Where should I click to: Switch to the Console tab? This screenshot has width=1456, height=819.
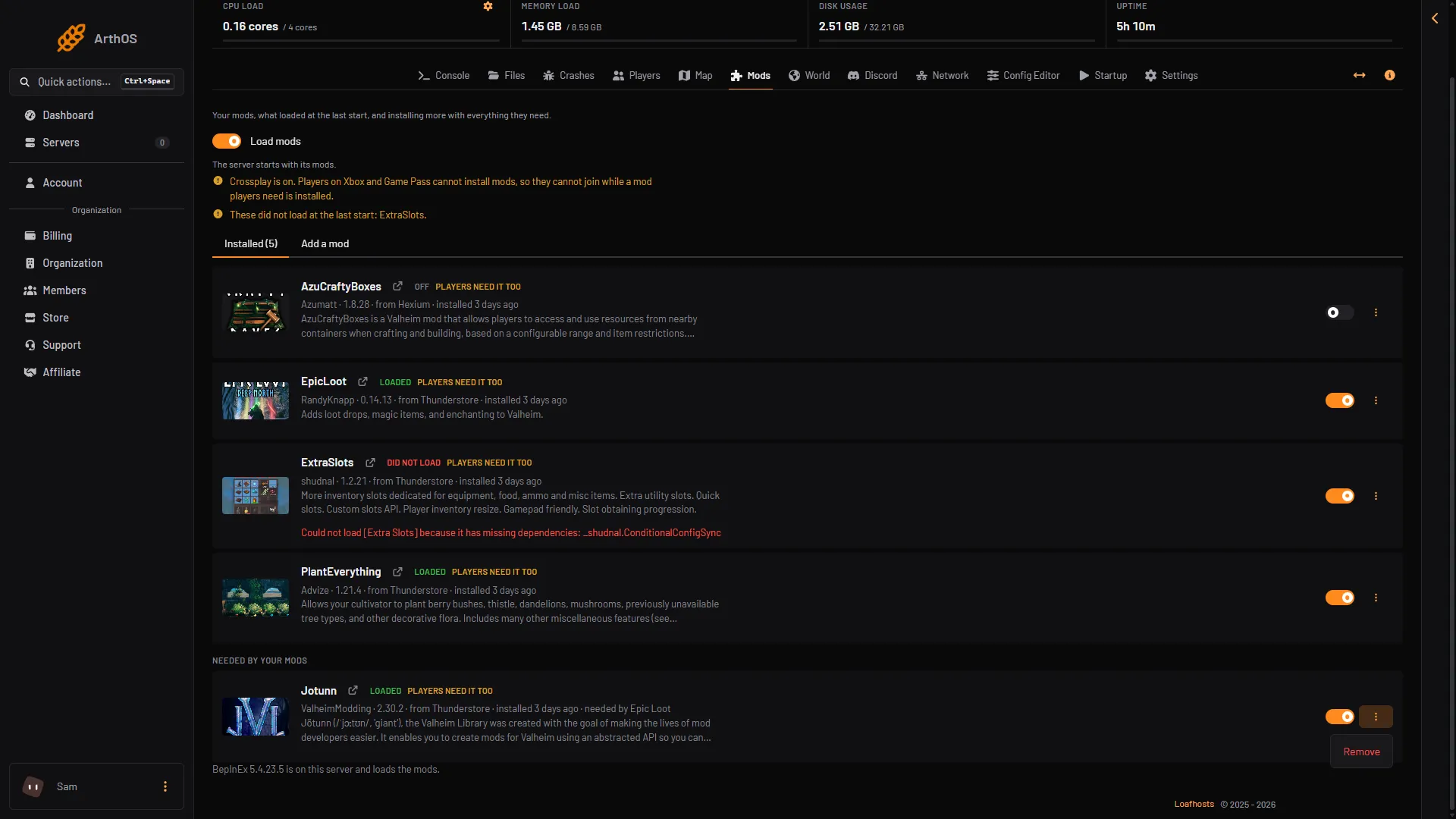click(x=444, y=76)
